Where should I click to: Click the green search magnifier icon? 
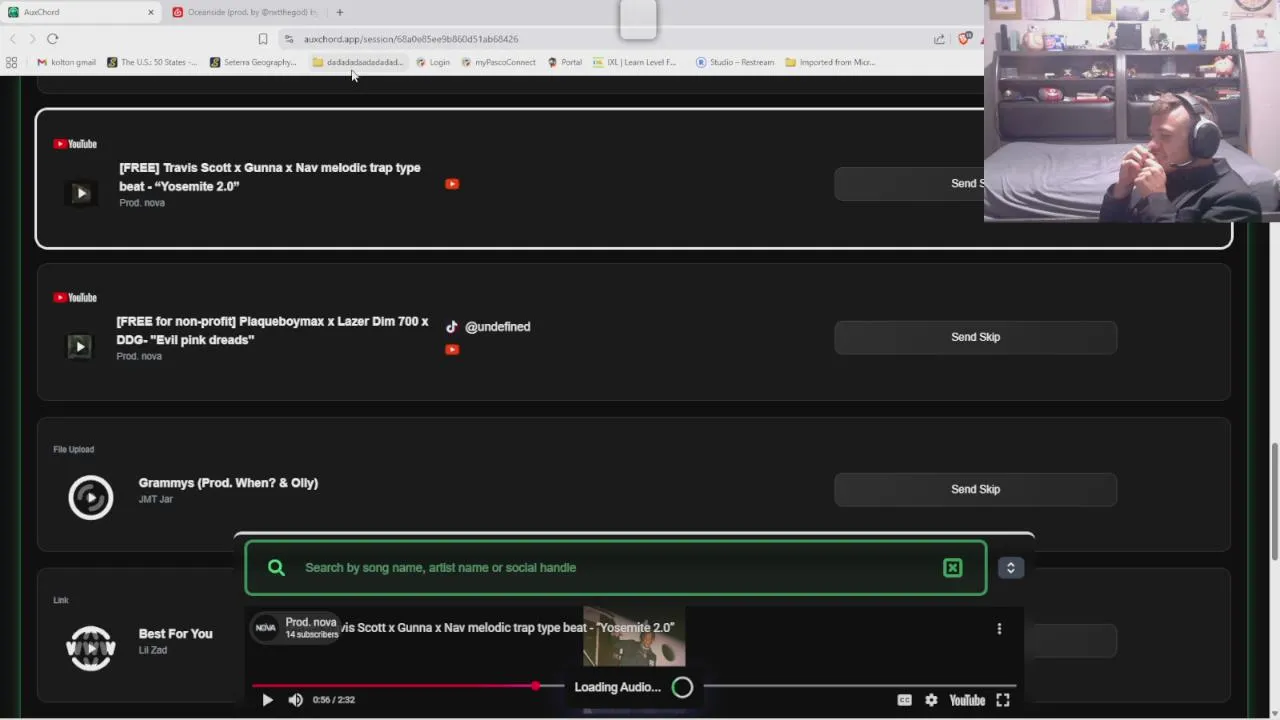[277, 567]
